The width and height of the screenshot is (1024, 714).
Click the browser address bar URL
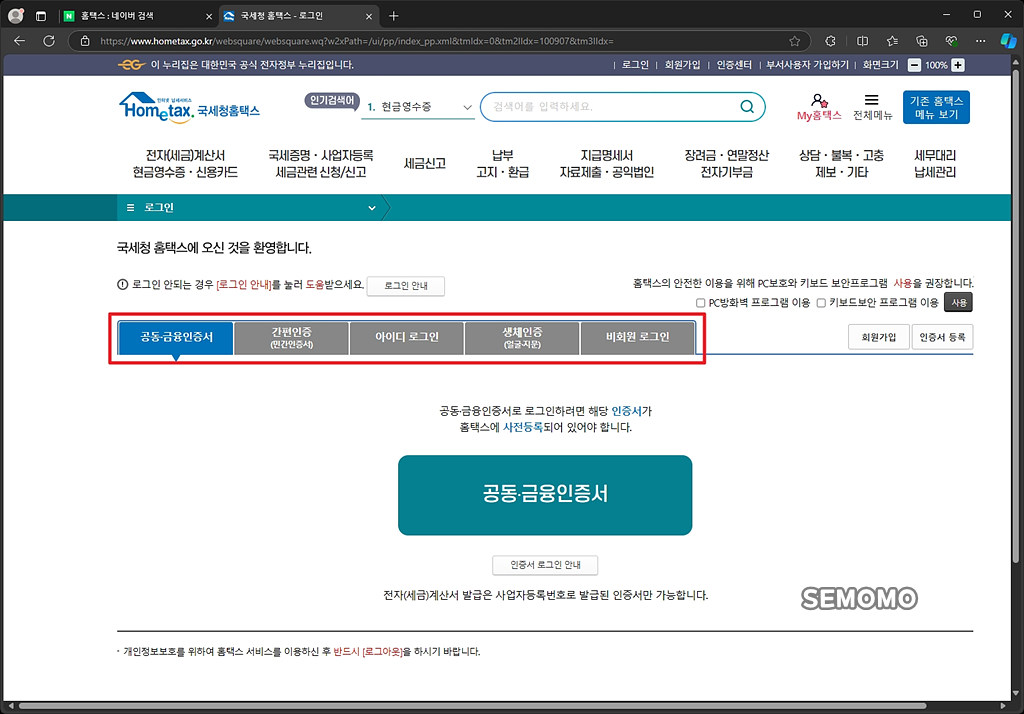(357, 41)
